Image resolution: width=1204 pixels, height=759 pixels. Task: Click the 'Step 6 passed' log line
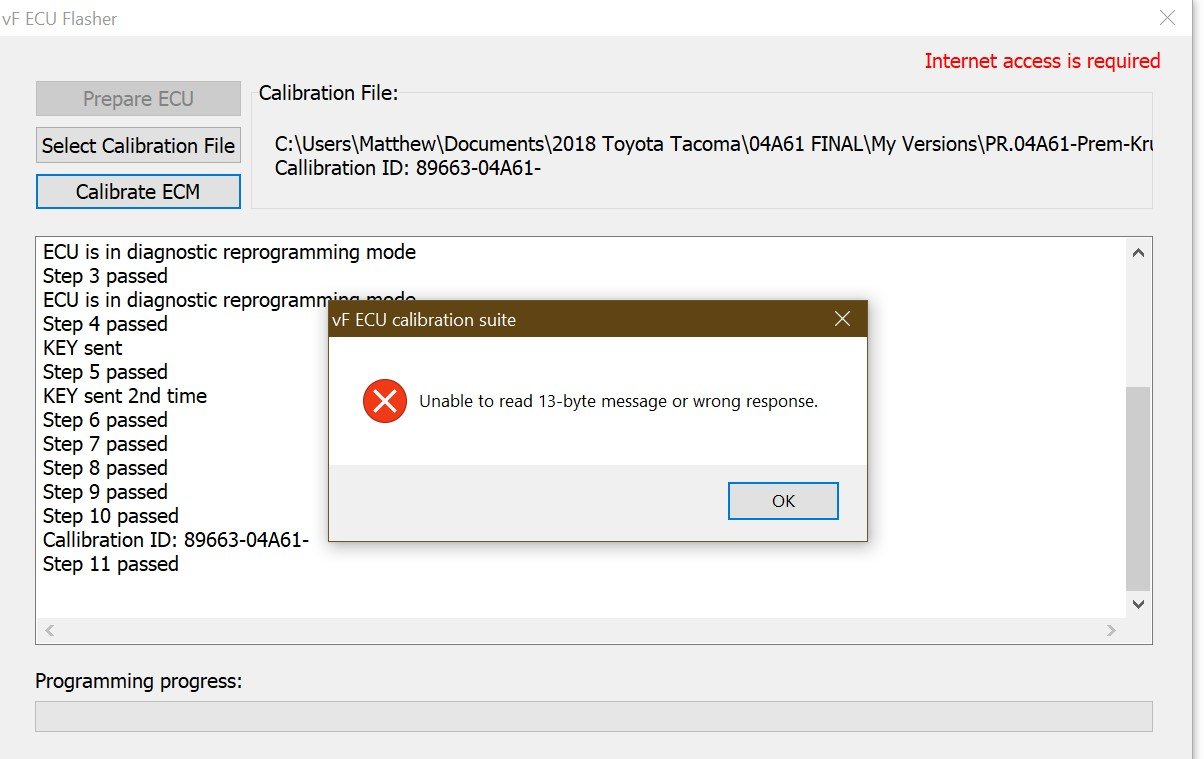(x=105, y=420)
